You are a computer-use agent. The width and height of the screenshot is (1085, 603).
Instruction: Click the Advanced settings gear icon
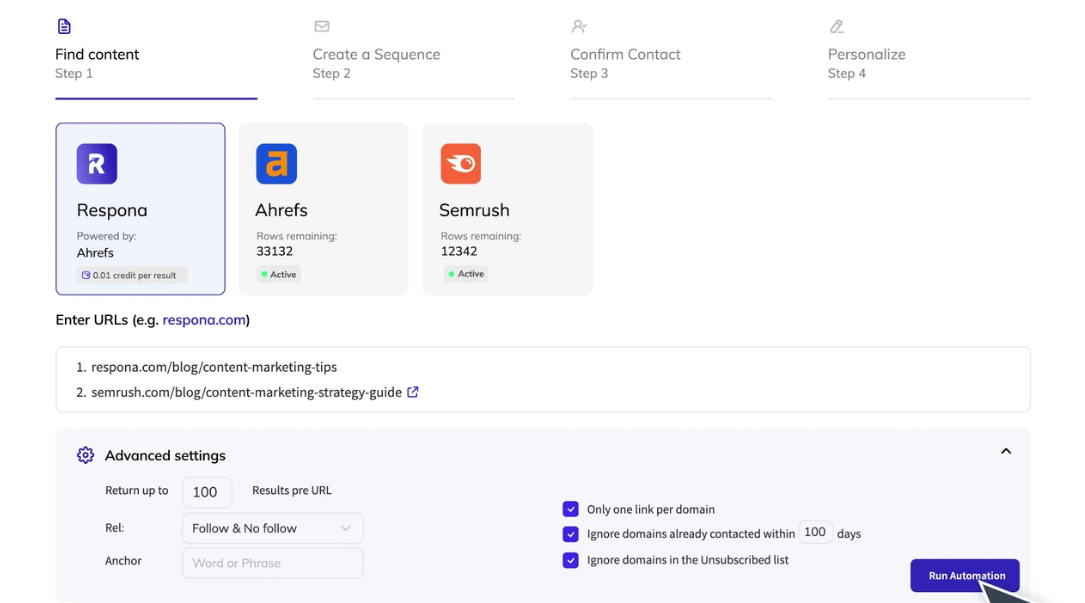pyautogui.click(x=85, y=455)
